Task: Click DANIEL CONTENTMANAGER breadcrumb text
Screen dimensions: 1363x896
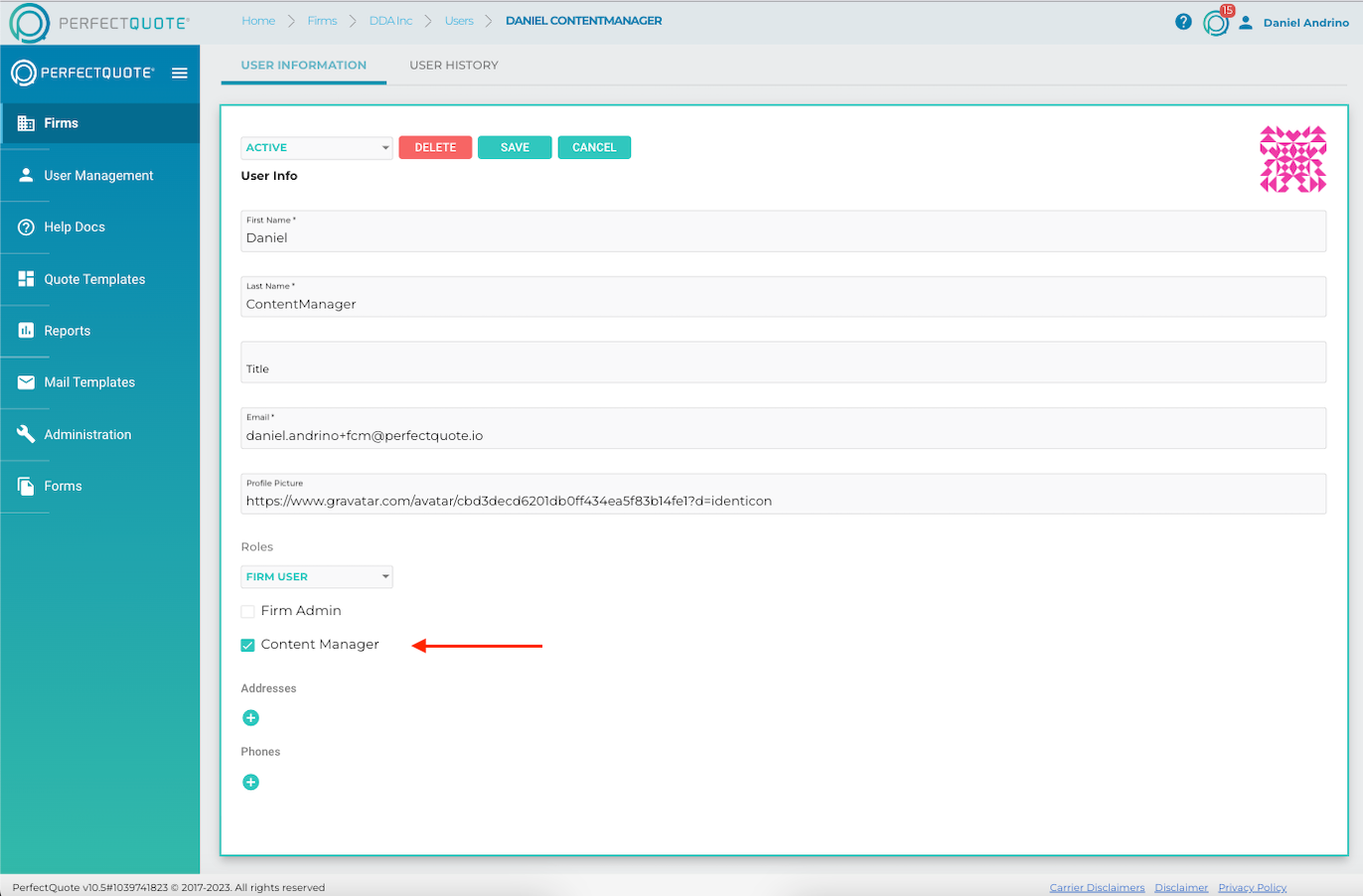Action: point(584,21)
